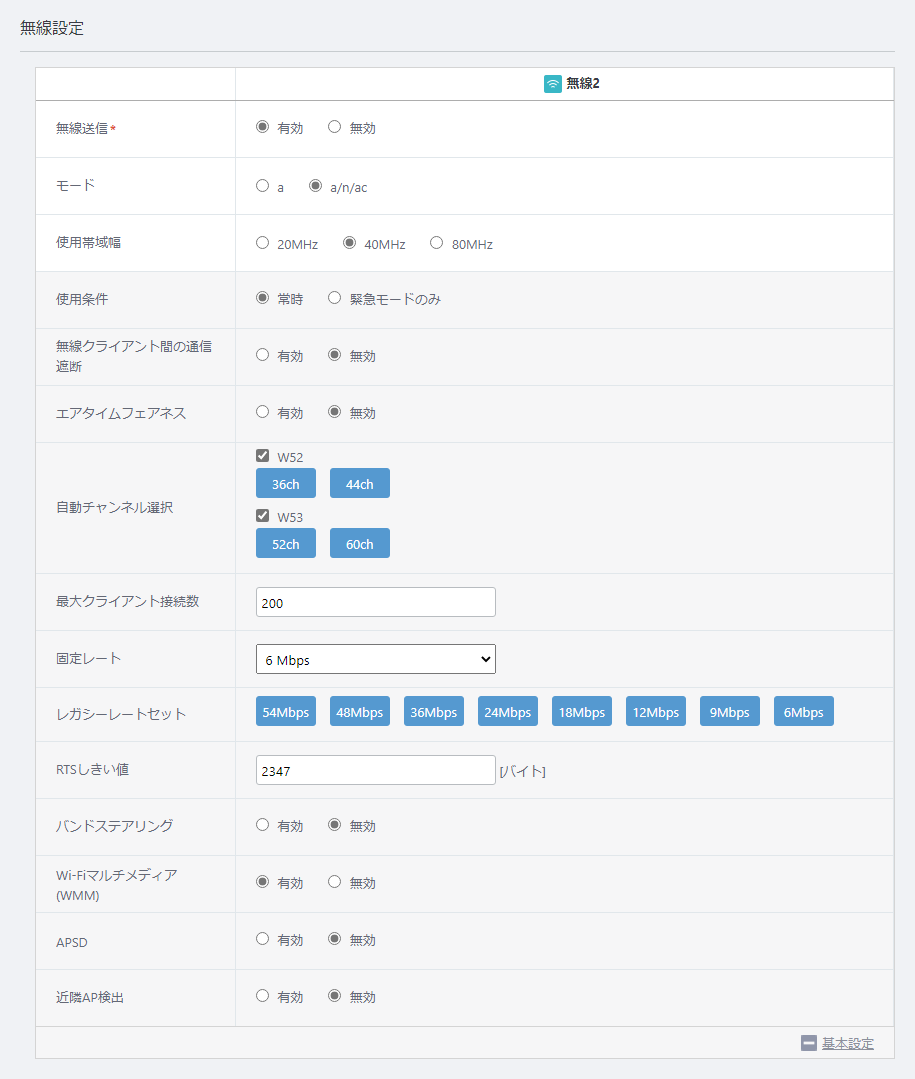Toggle the 18Mbps legacy rate
Image resolution: width=915 pixels, height=1079 pixels.
coord(581,712)
